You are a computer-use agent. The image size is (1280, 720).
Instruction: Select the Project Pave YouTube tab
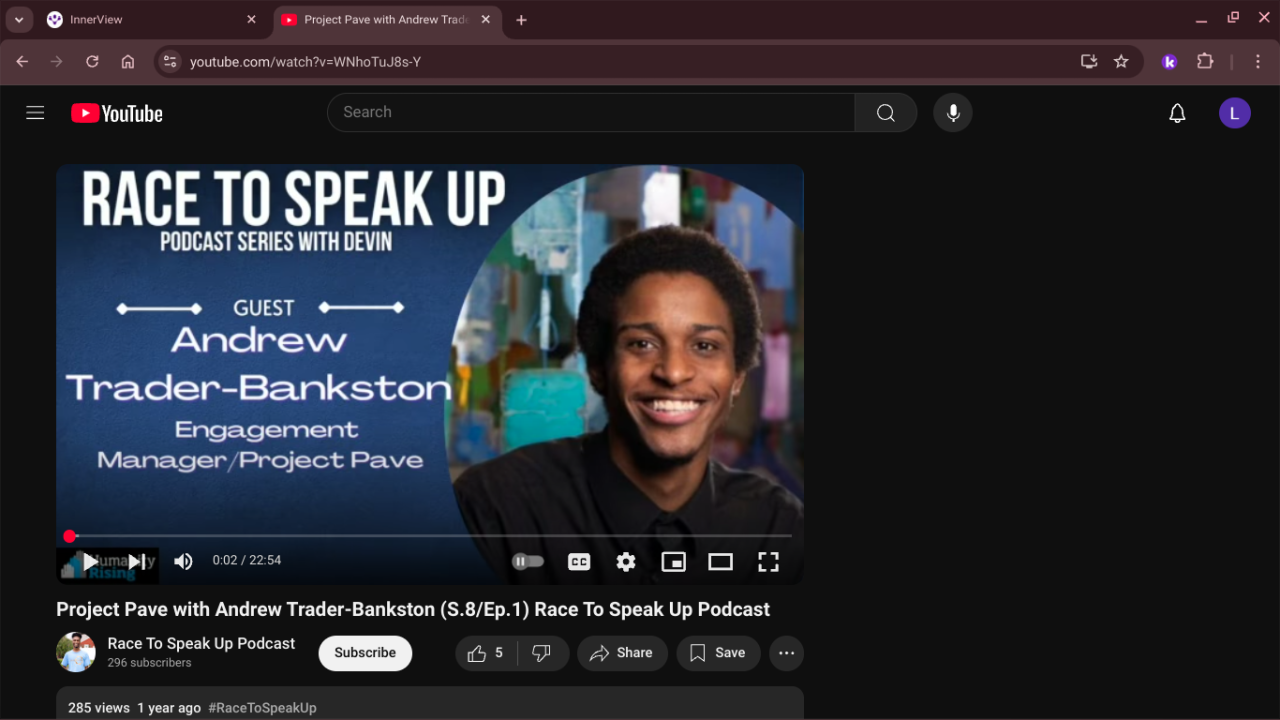(x=386, y=20)
